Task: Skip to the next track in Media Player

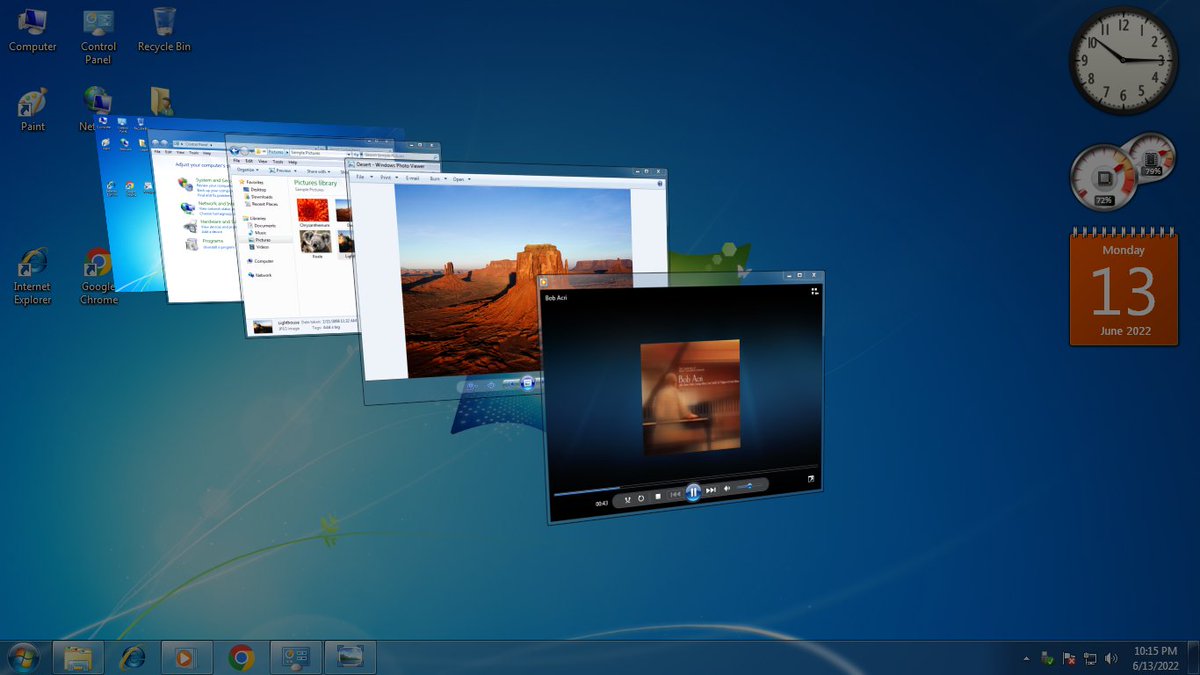Action: click(x=710, y=488)
